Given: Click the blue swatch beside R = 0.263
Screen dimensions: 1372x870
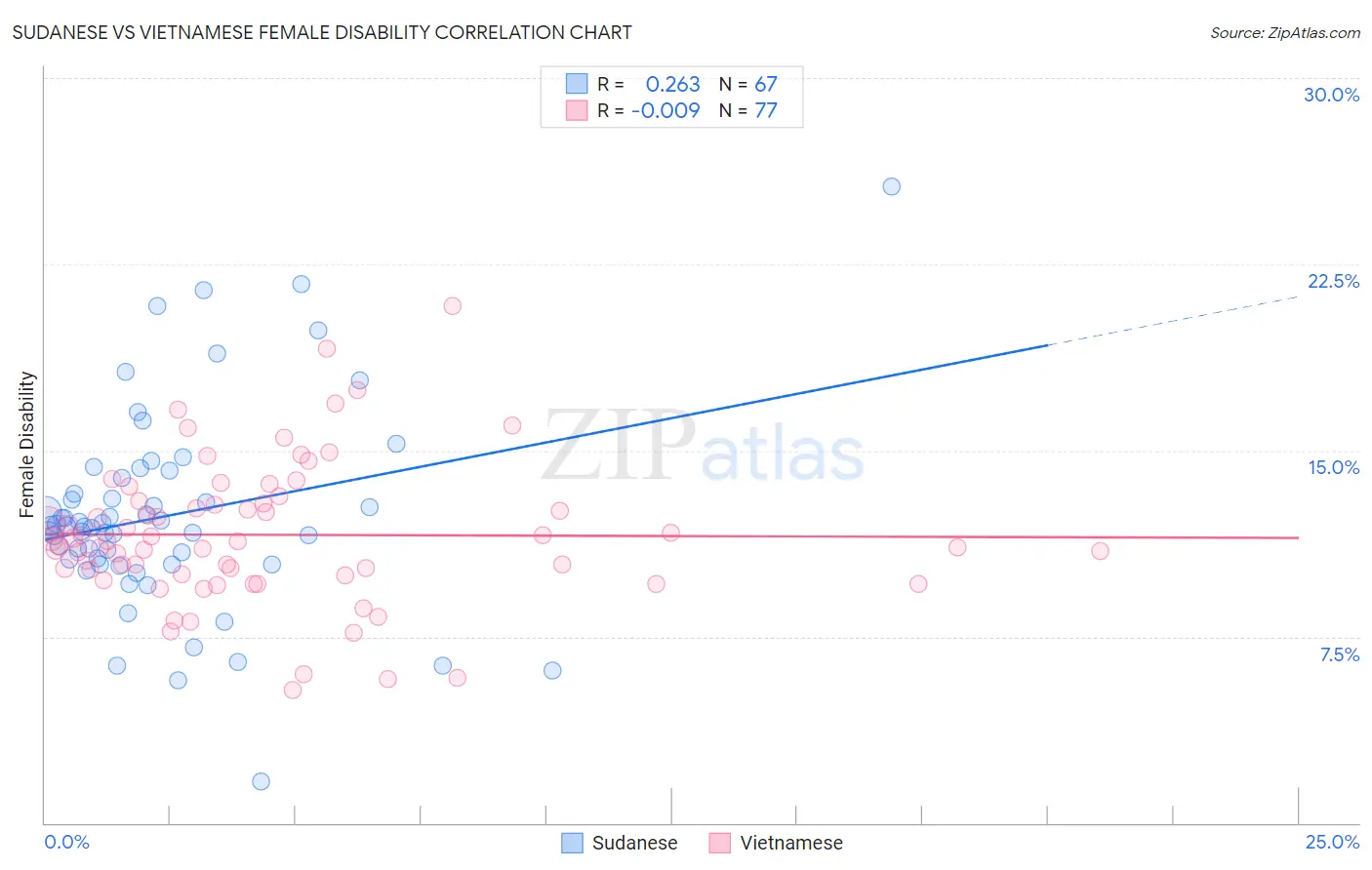Looking at the screenshot, I should (577, 84).
